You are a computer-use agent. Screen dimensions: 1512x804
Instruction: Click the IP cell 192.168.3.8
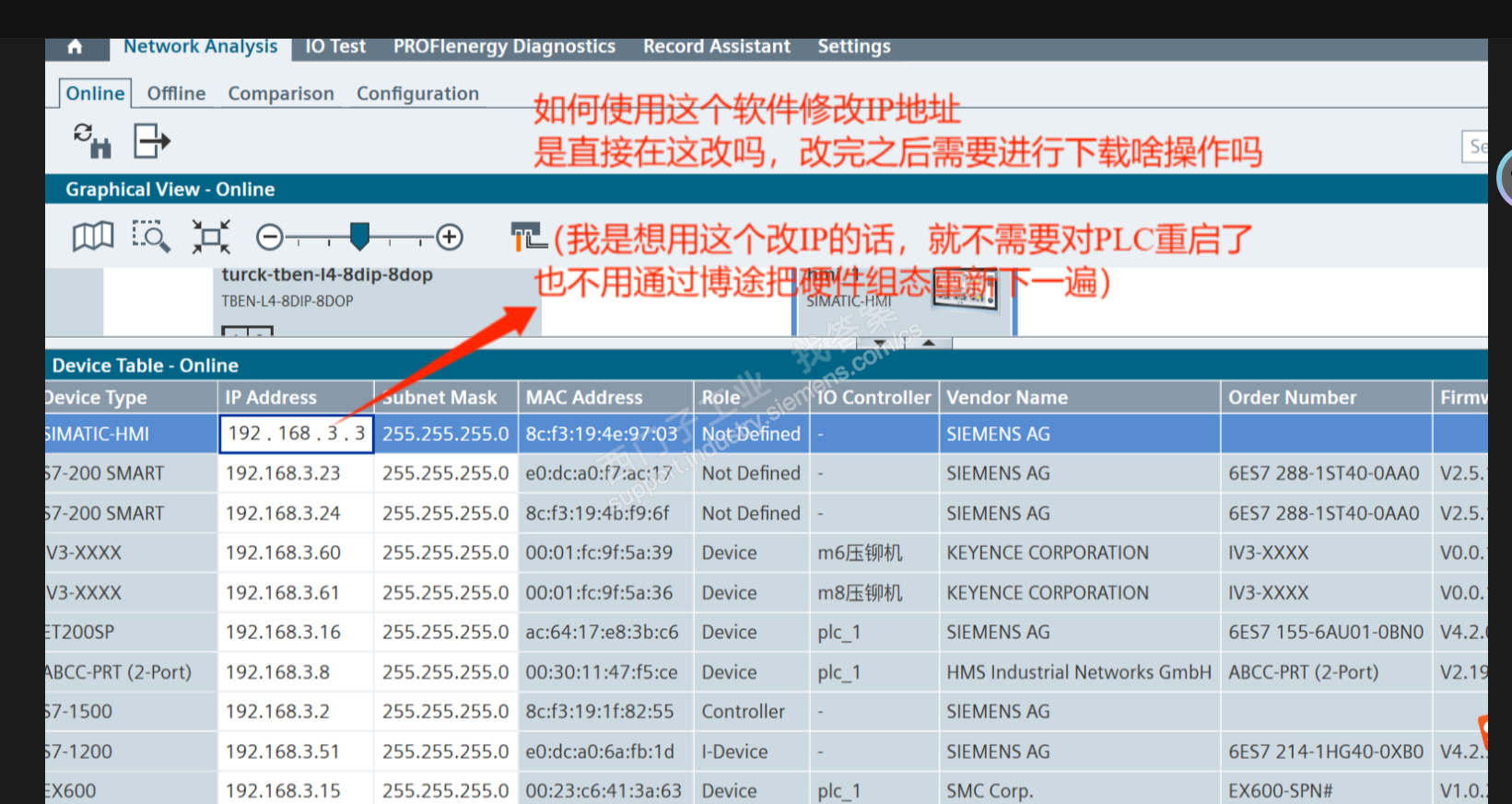pos(296,672)
